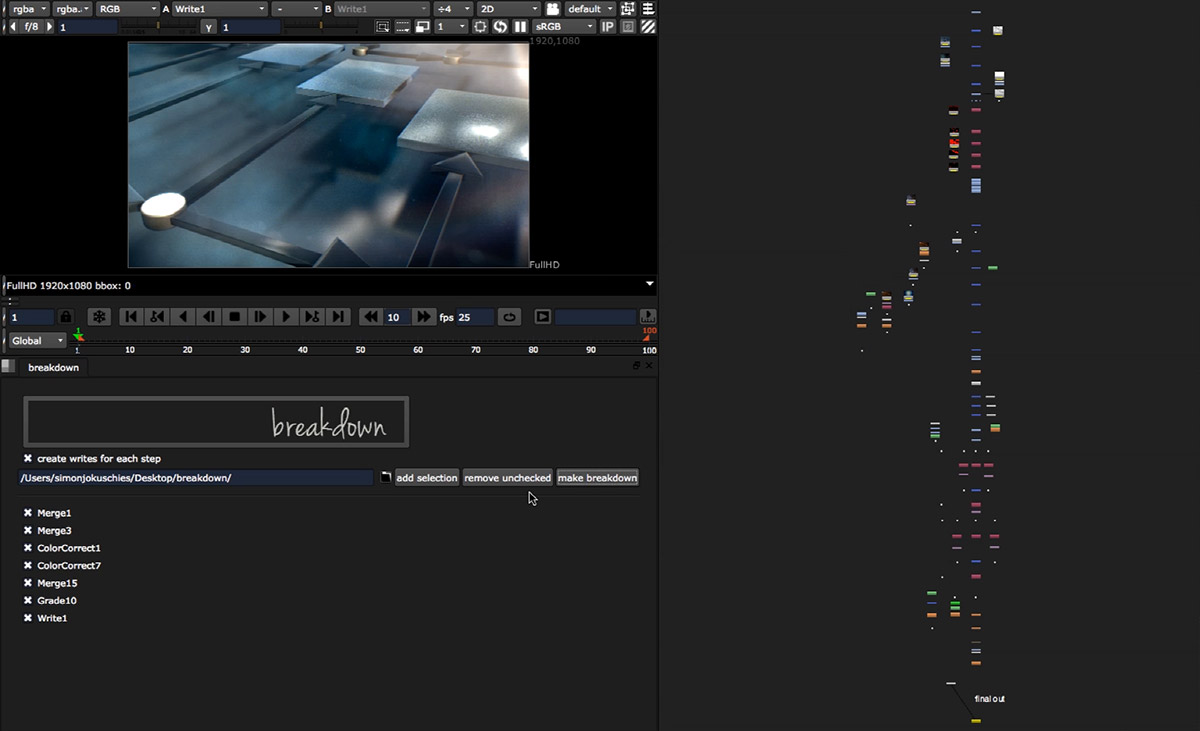Image resolution: width=1200 pixels, height=731 pixels.
Task: Open the A input Write1 dropdown
Action: pos(219,9)
